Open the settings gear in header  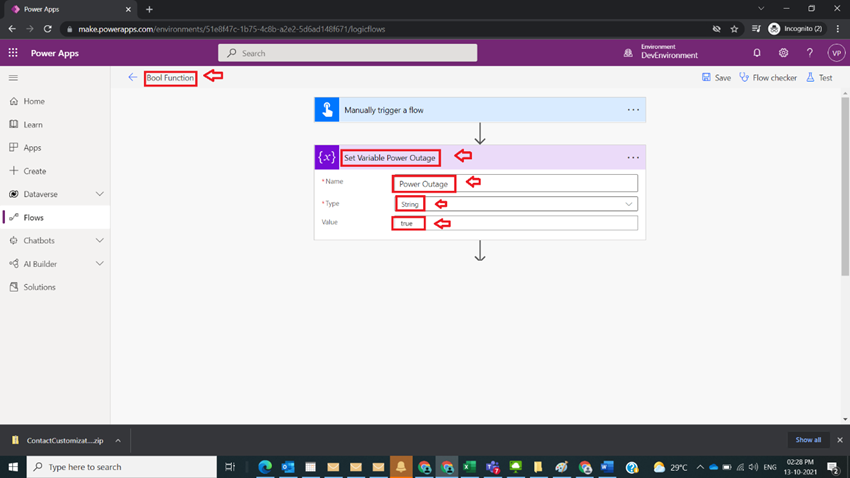coord(783,53)
